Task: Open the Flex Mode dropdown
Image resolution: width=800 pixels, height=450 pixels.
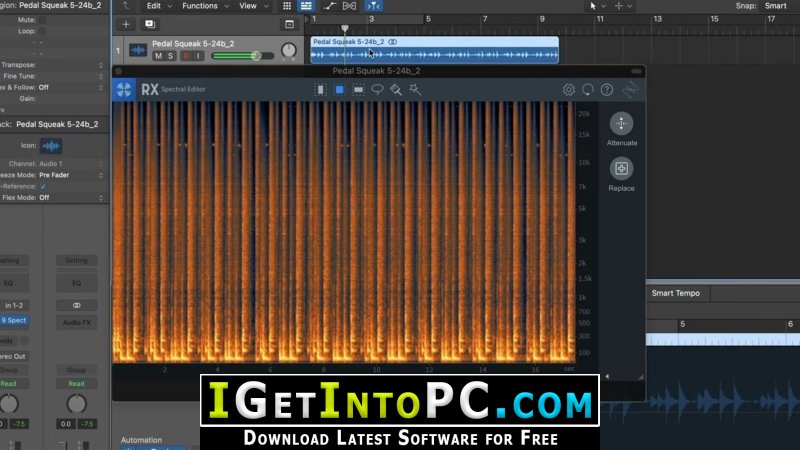Action: pyautogui.click(x=101, y=197)
